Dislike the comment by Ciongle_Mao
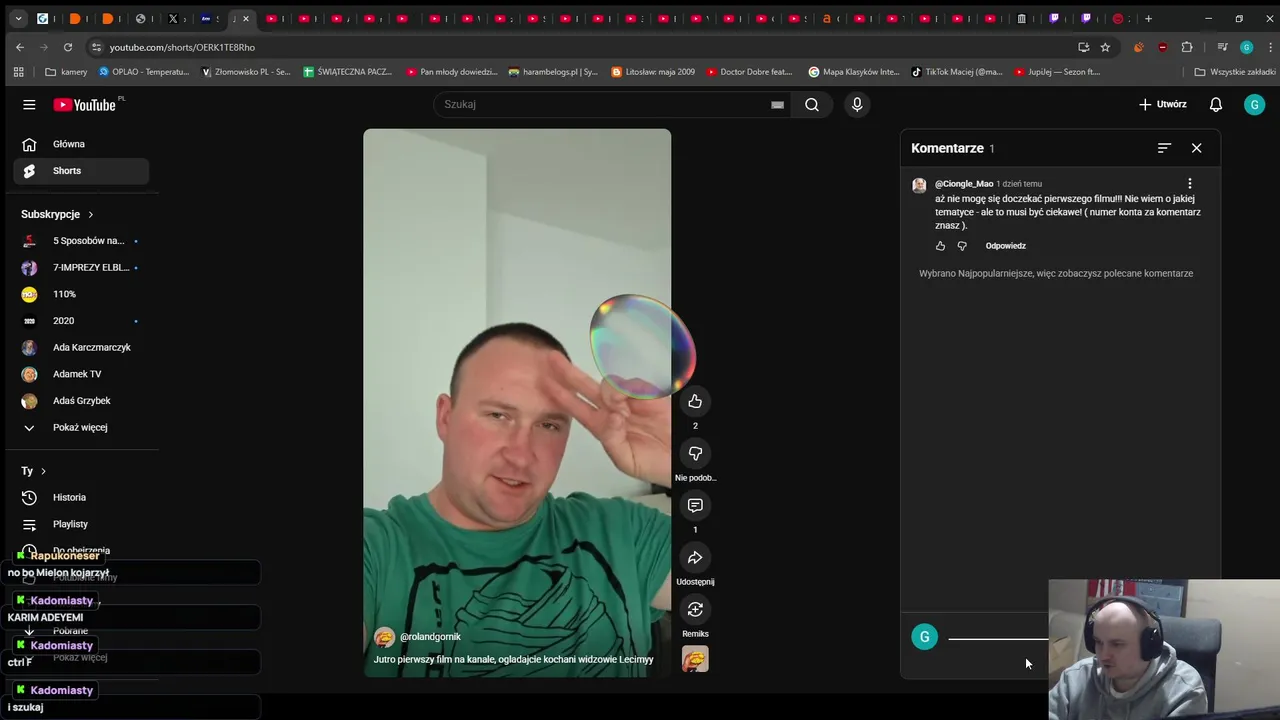The height and width of the screenshot is (720, 1280). click(x=962, y=246)
